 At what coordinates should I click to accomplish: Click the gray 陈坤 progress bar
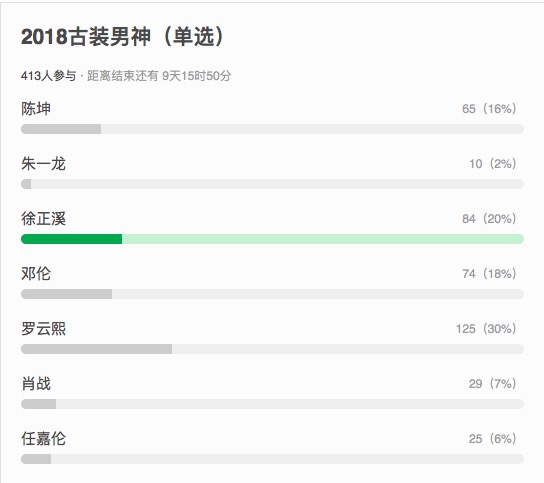pos(272,129)
